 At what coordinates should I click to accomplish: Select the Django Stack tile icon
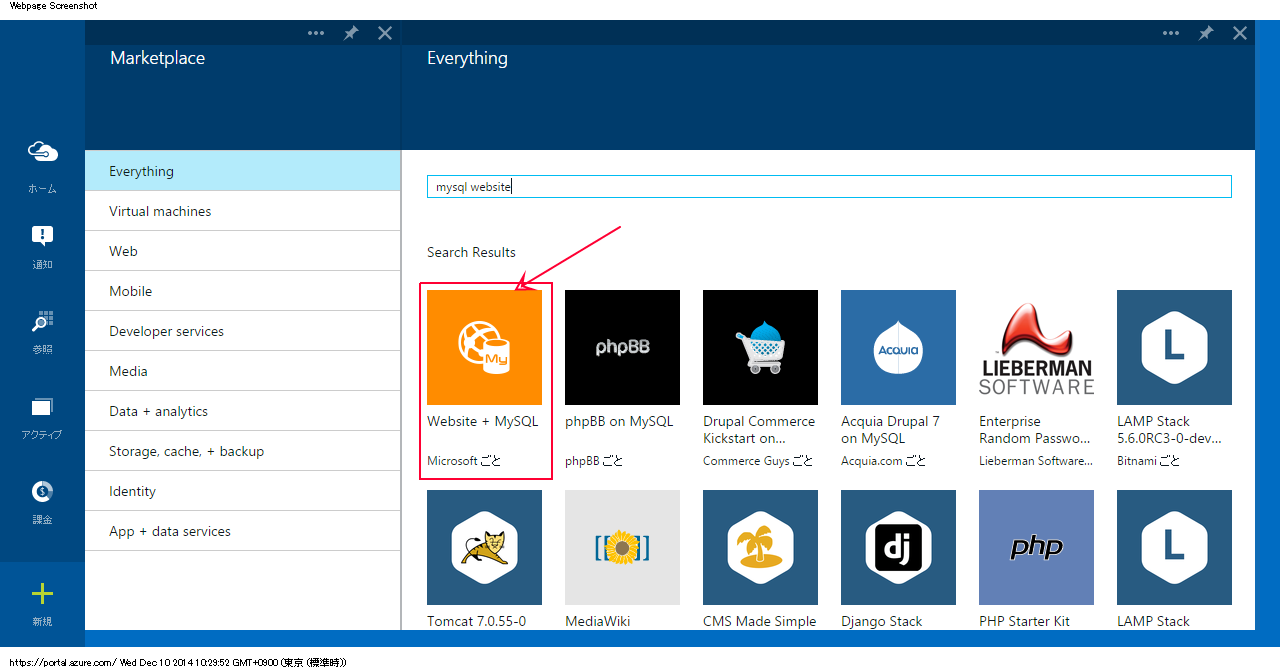[898, 547]
